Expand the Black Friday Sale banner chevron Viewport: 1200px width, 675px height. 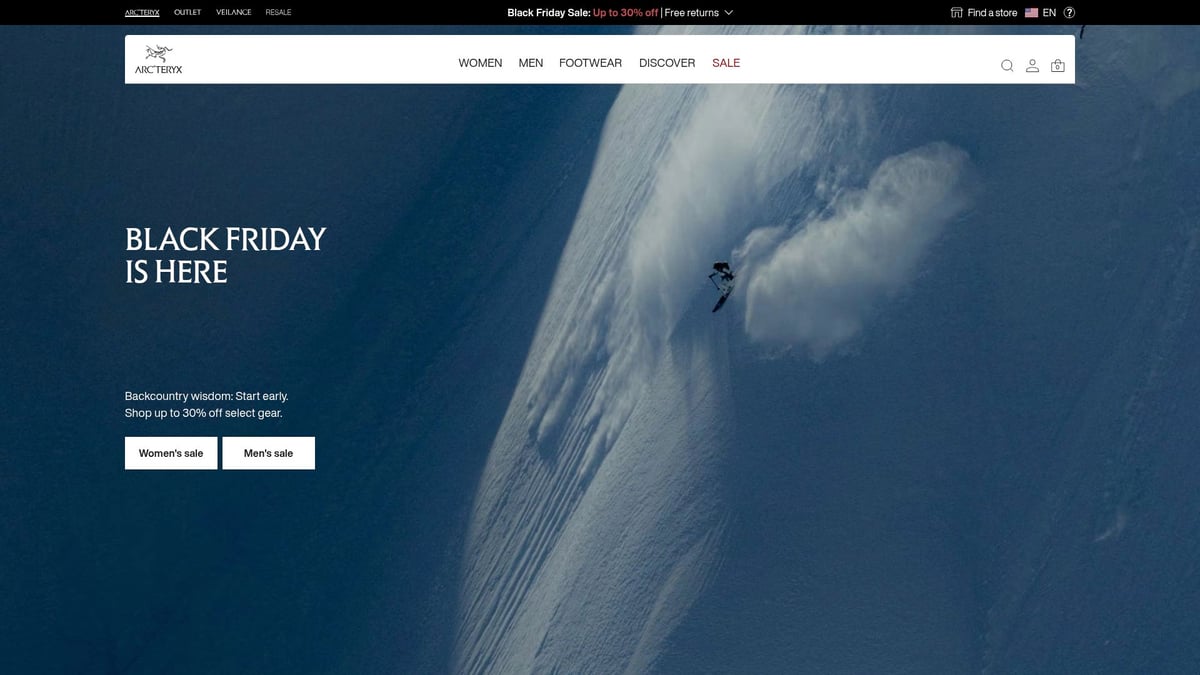click(x=729, y=13)
